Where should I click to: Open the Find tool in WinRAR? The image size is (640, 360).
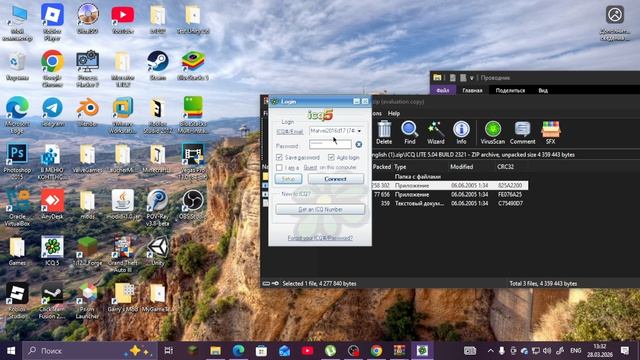tap(409, 133)
